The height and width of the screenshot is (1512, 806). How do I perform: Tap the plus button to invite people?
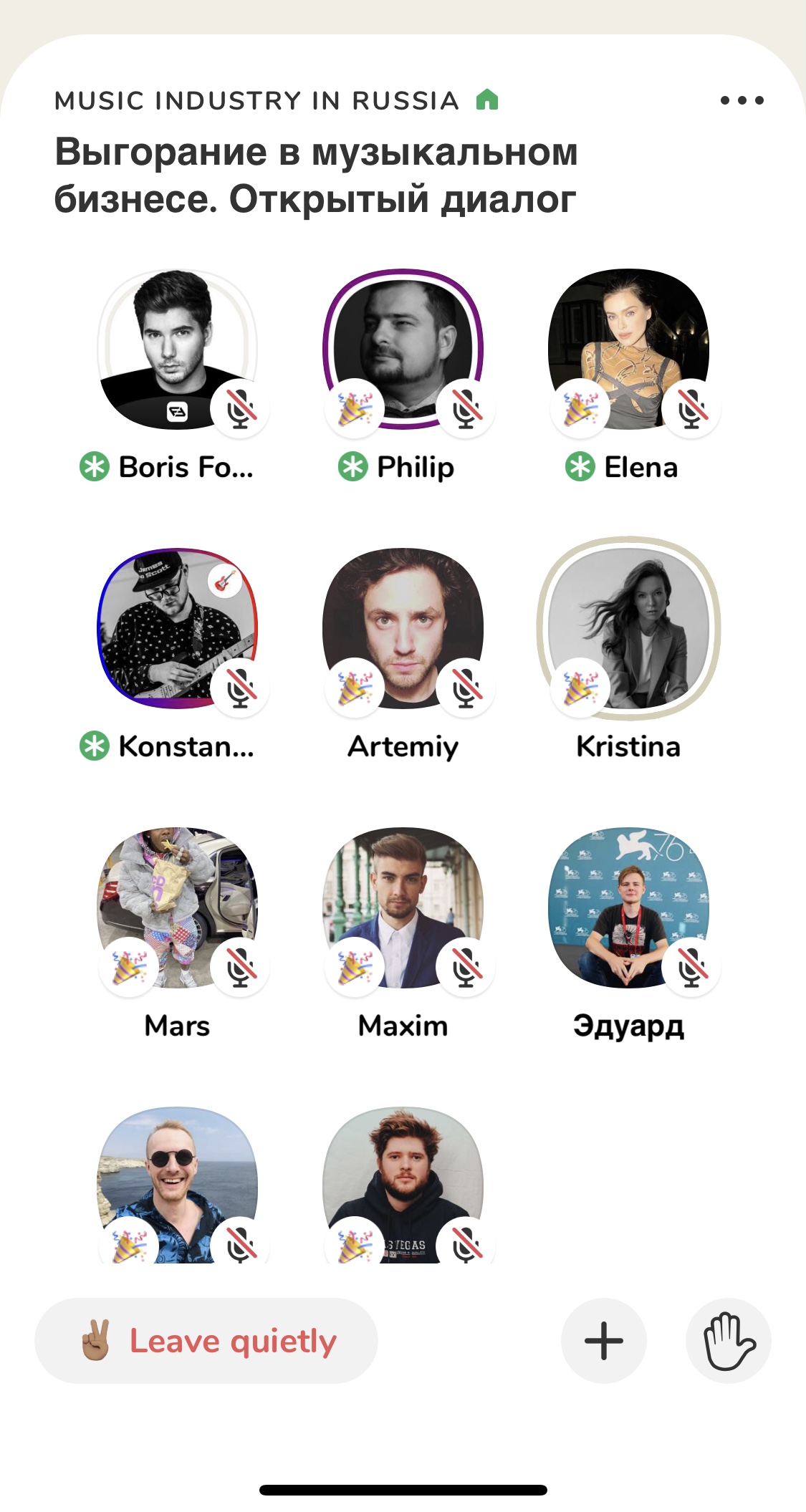[x=604, y=1341]
